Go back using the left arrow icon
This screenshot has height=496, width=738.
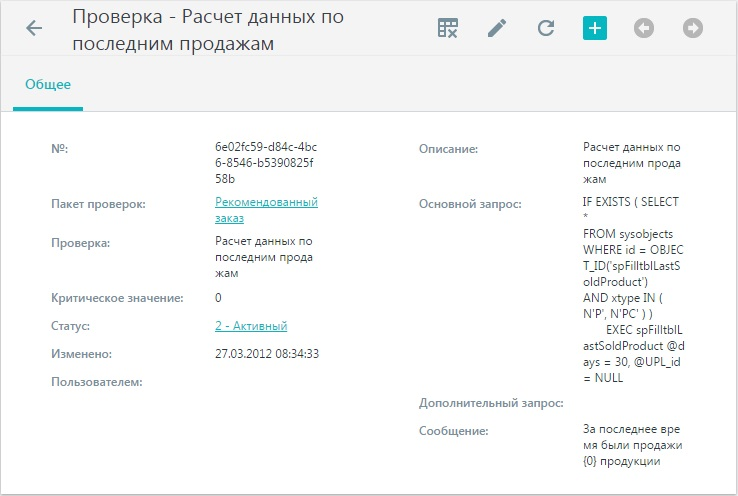coord(34,28)
